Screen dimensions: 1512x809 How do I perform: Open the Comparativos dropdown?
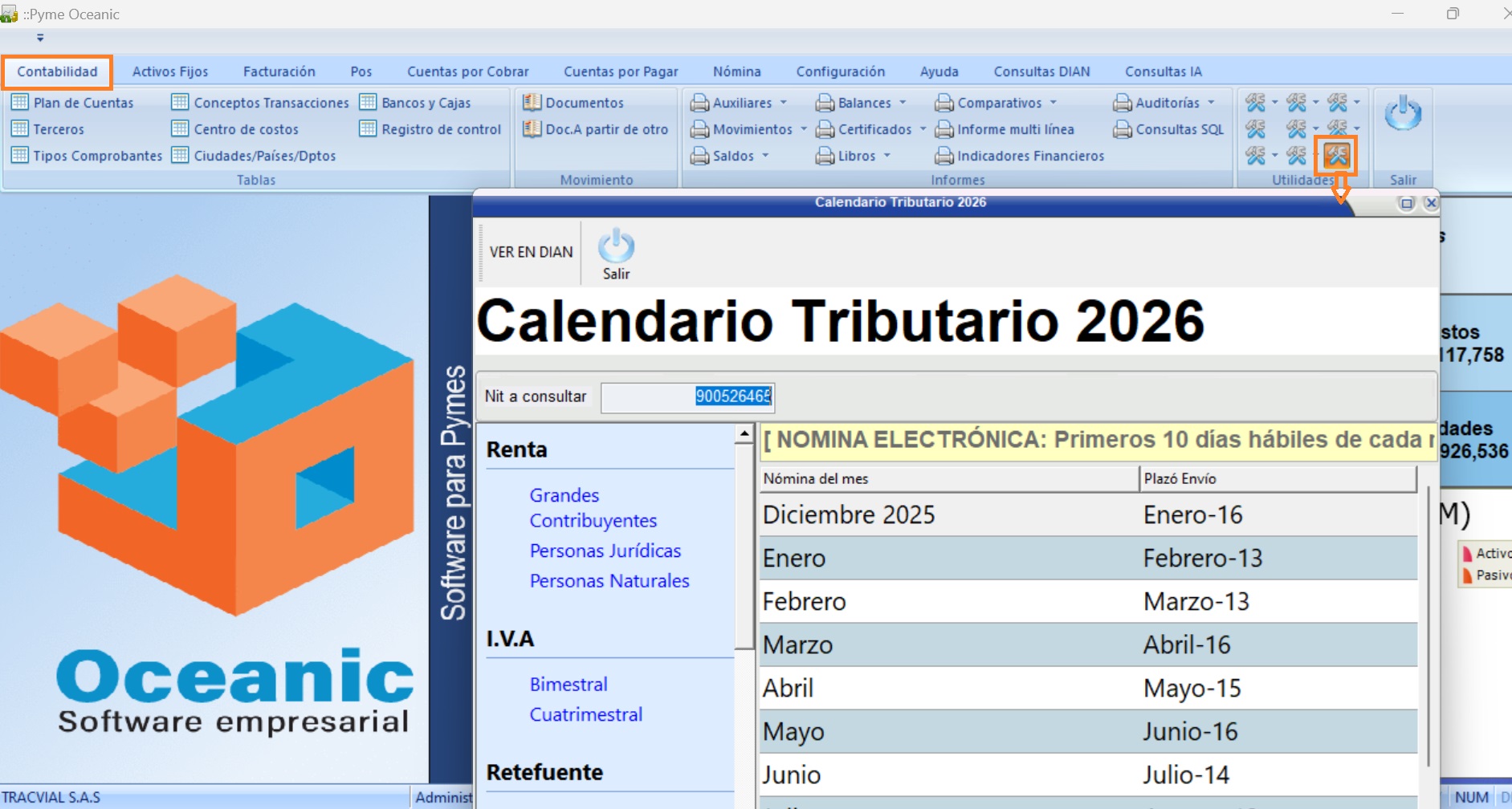1054,103
